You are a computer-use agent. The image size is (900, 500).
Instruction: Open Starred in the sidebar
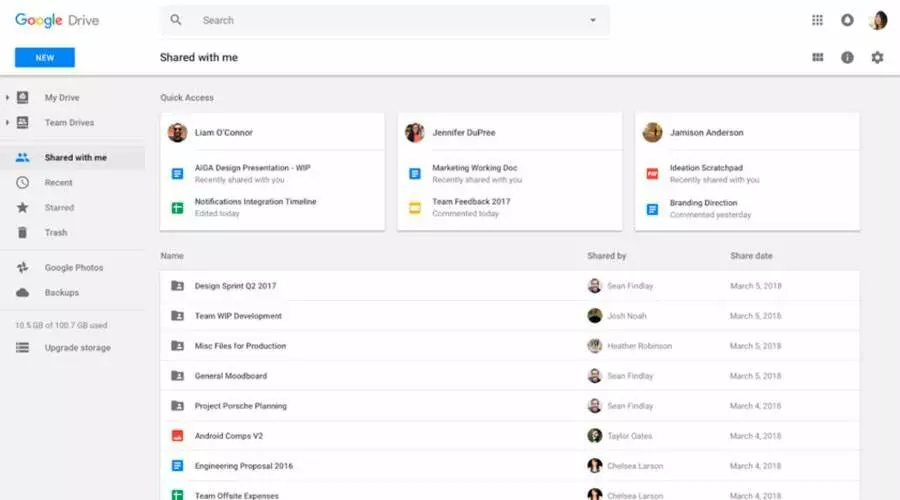pyautogui.click(x=59, y=207)
